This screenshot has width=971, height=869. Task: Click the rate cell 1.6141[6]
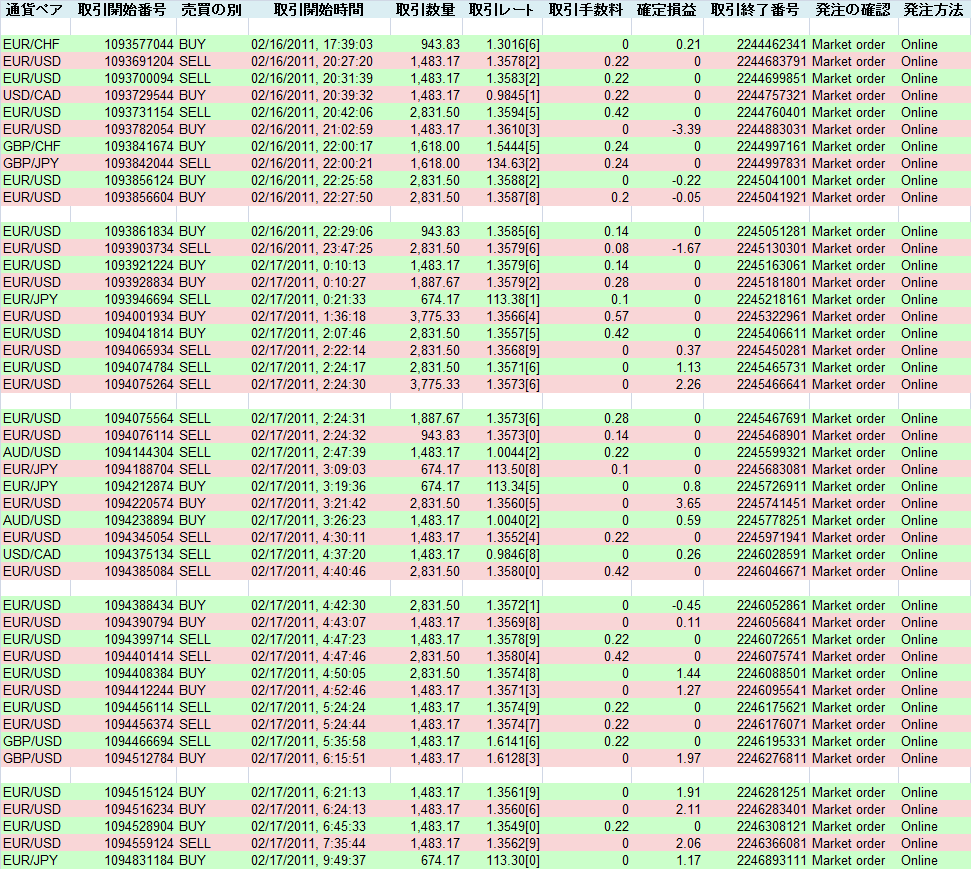click(512, 741)
